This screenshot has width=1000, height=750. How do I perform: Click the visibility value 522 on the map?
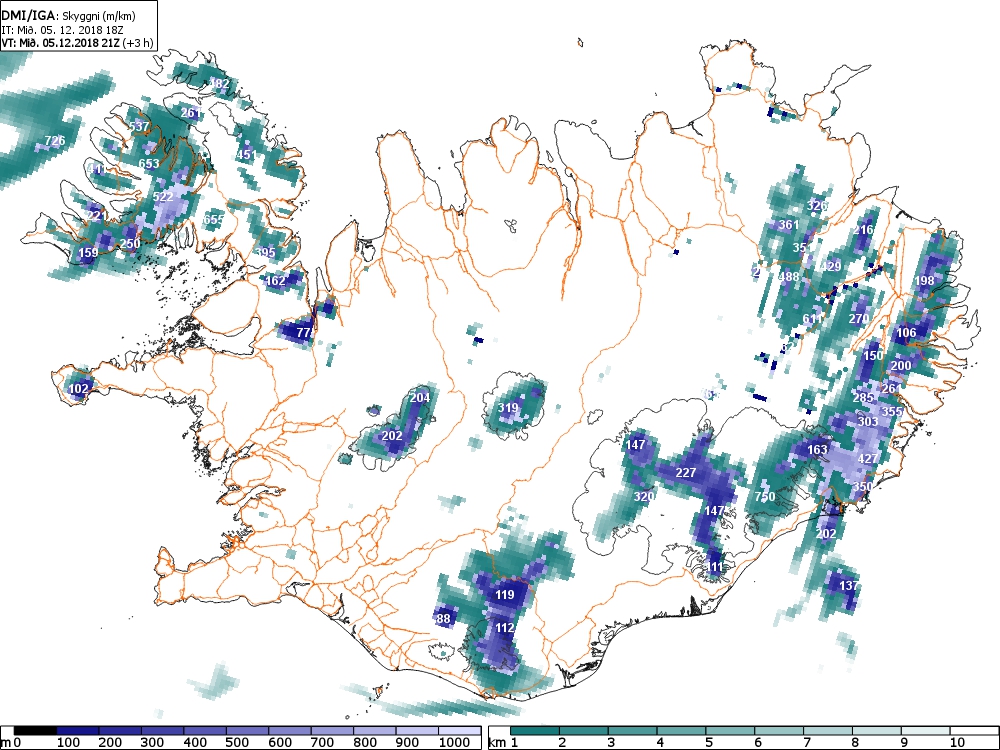pos(163,197)
